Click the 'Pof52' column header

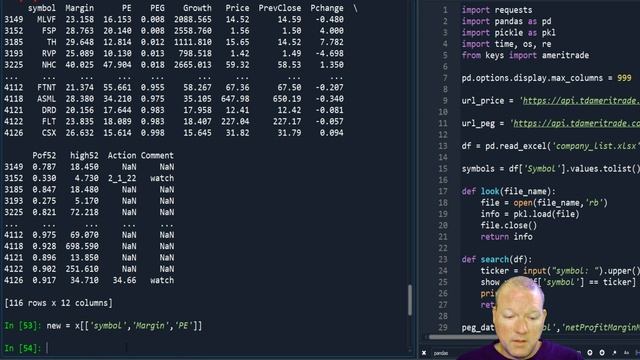[44, 156]
